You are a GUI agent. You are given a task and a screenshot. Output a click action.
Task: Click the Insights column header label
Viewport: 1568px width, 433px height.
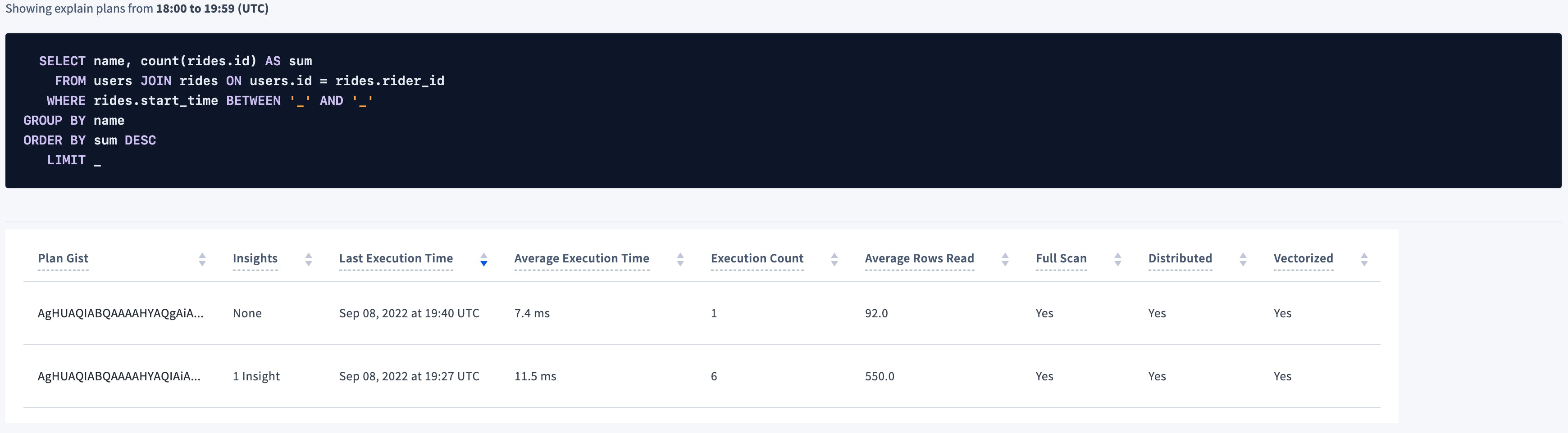[255, 258]
